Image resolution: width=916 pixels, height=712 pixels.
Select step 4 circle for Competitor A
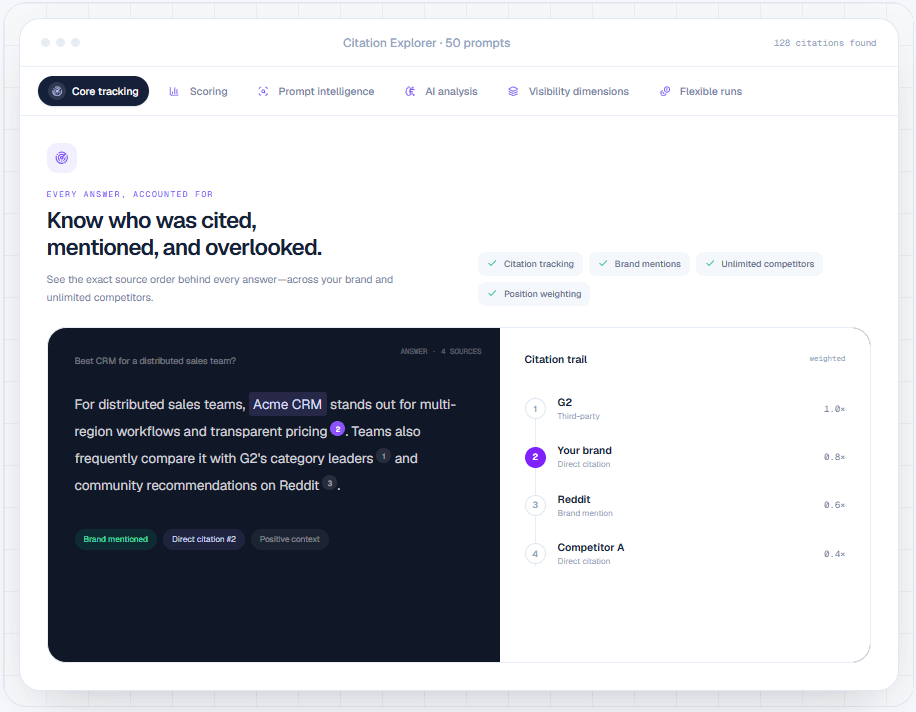pos(535,554)
